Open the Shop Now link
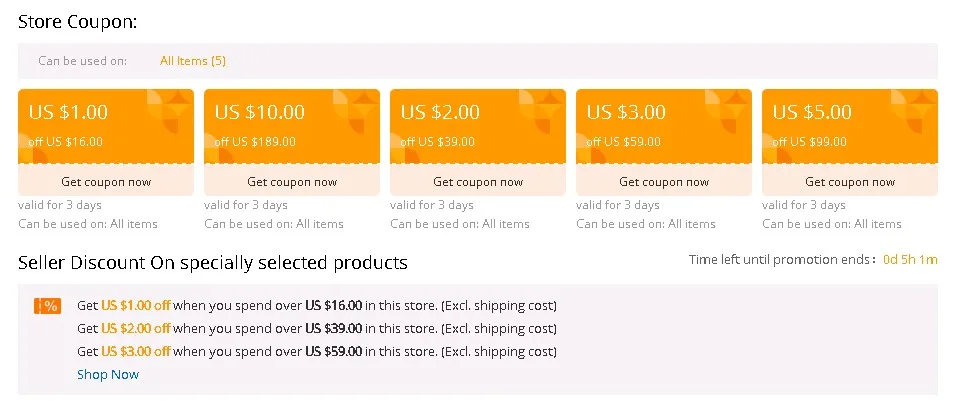This screenshot has height=401, width=954. point(108,374)
